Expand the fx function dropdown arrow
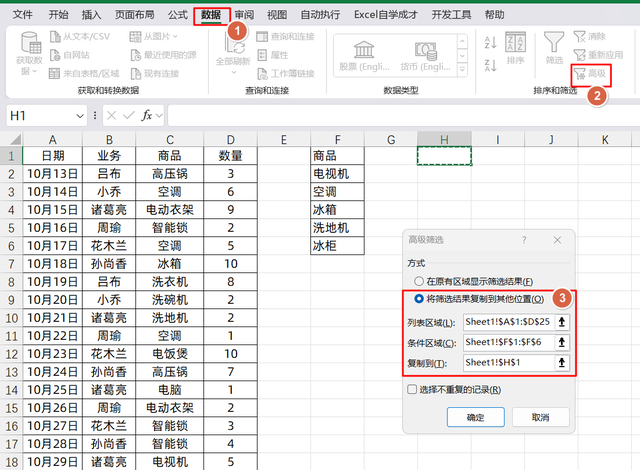This screenshot has height=470, width=640. point(159,116)
